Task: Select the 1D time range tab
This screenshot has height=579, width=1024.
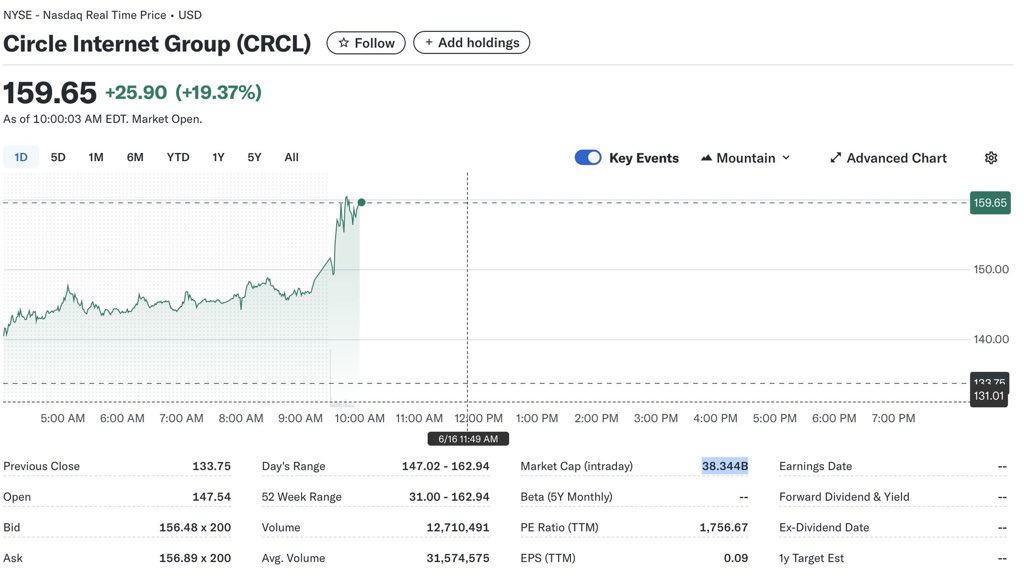Action: pos(21,157)
